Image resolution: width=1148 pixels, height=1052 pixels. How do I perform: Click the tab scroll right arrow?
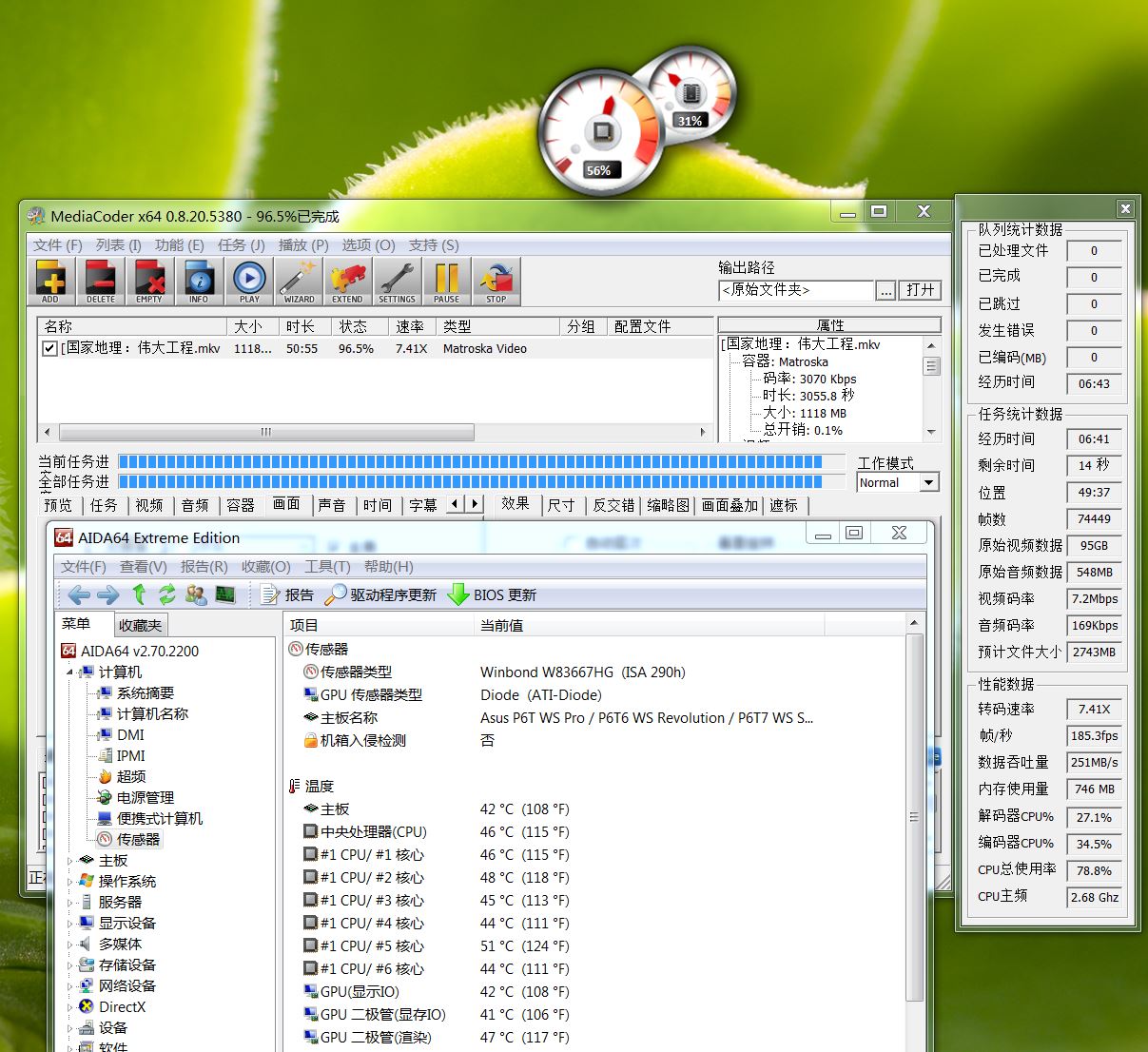coord(474,504)
